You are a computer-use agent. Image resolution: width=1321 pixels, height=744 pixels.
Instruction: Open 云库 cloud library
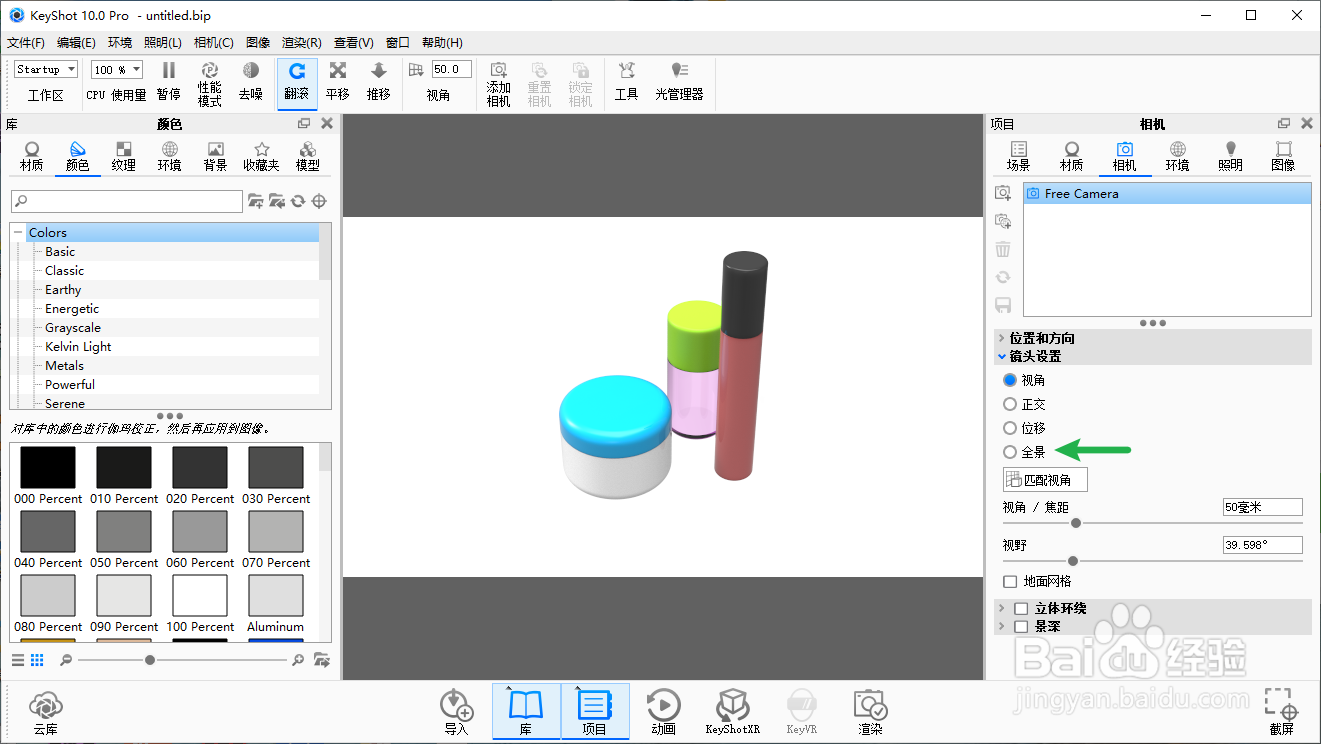point(46,712)
